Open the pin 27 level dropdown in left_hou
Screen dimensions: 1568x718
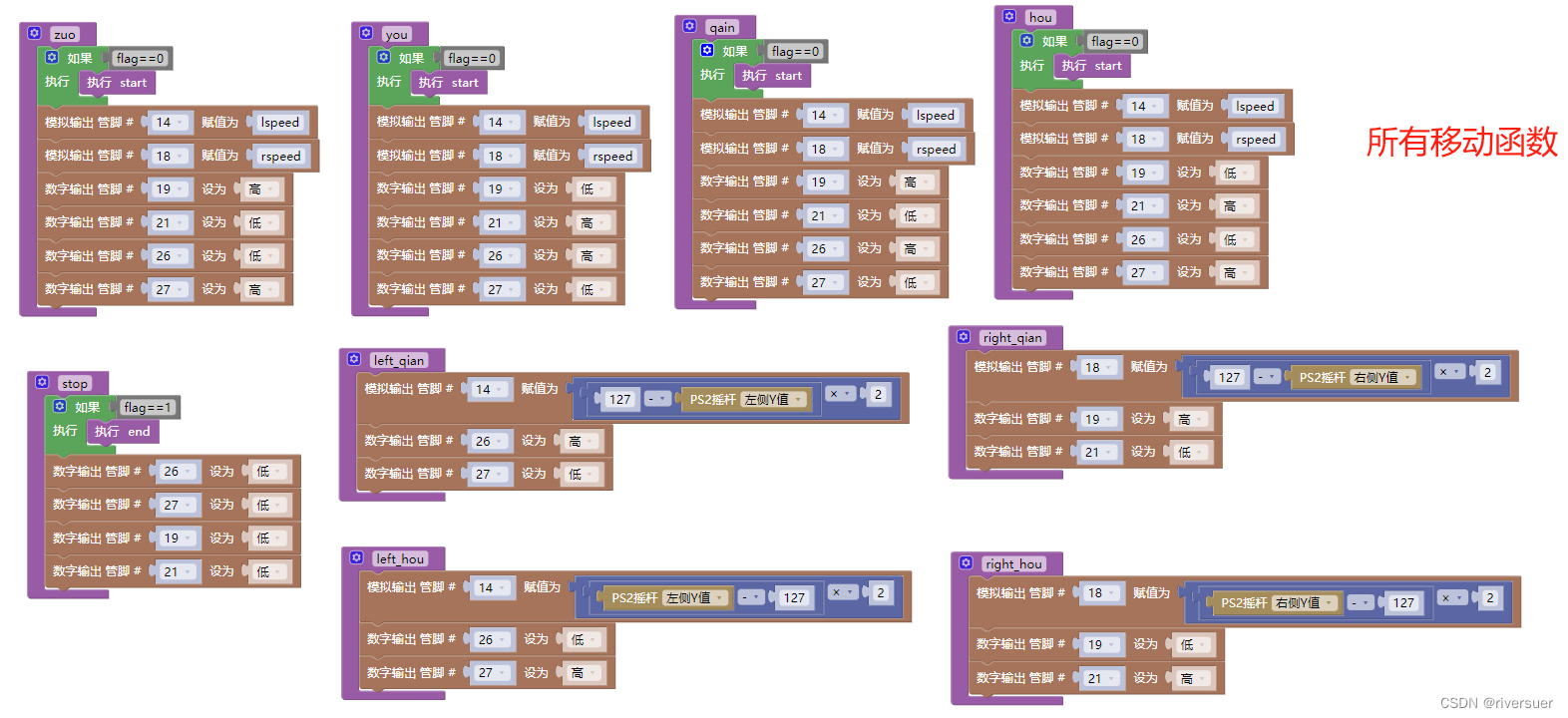pyautogui.click(x=584, y=673)
